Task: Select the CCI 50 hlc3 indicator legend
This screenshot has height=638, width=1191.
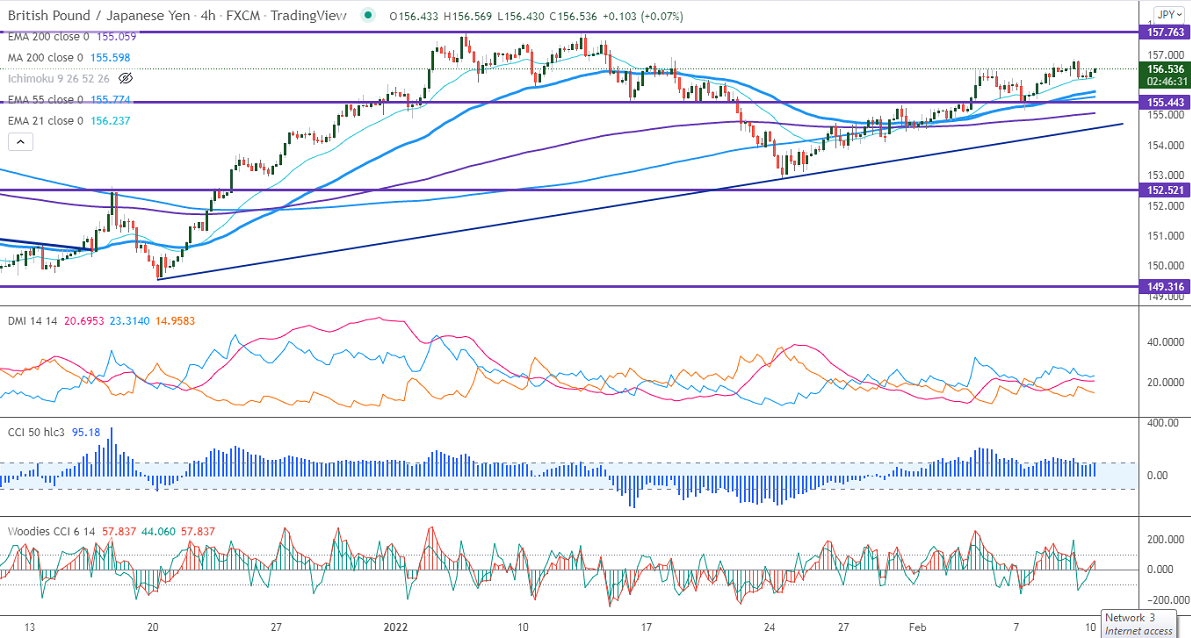Action: point(36,432)
